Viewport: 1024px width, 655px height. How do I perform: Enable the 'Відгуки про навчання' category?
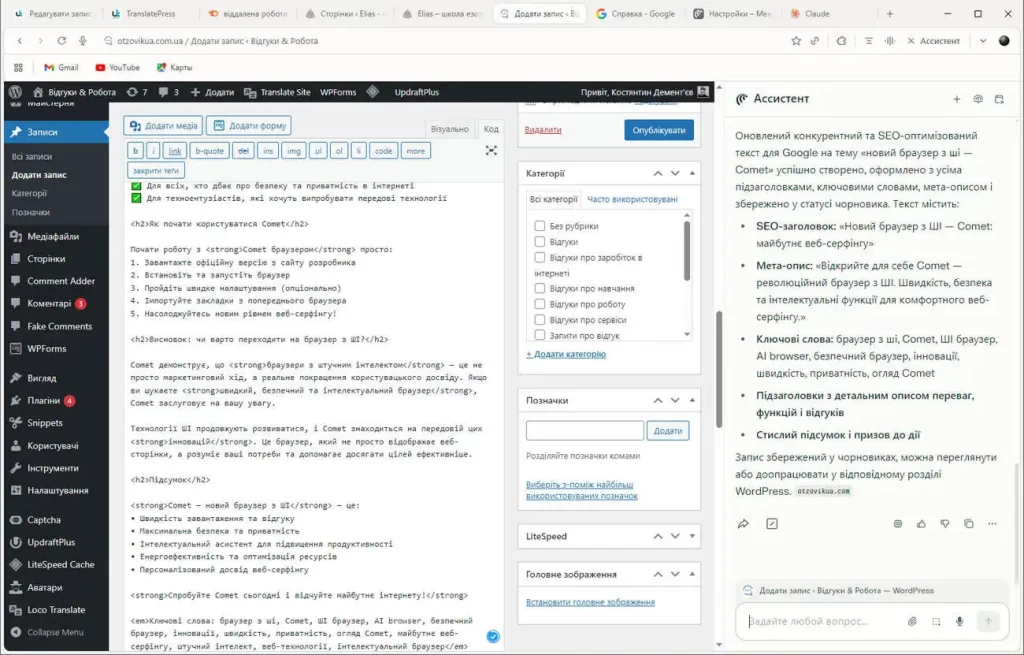[x=540, y=289]
